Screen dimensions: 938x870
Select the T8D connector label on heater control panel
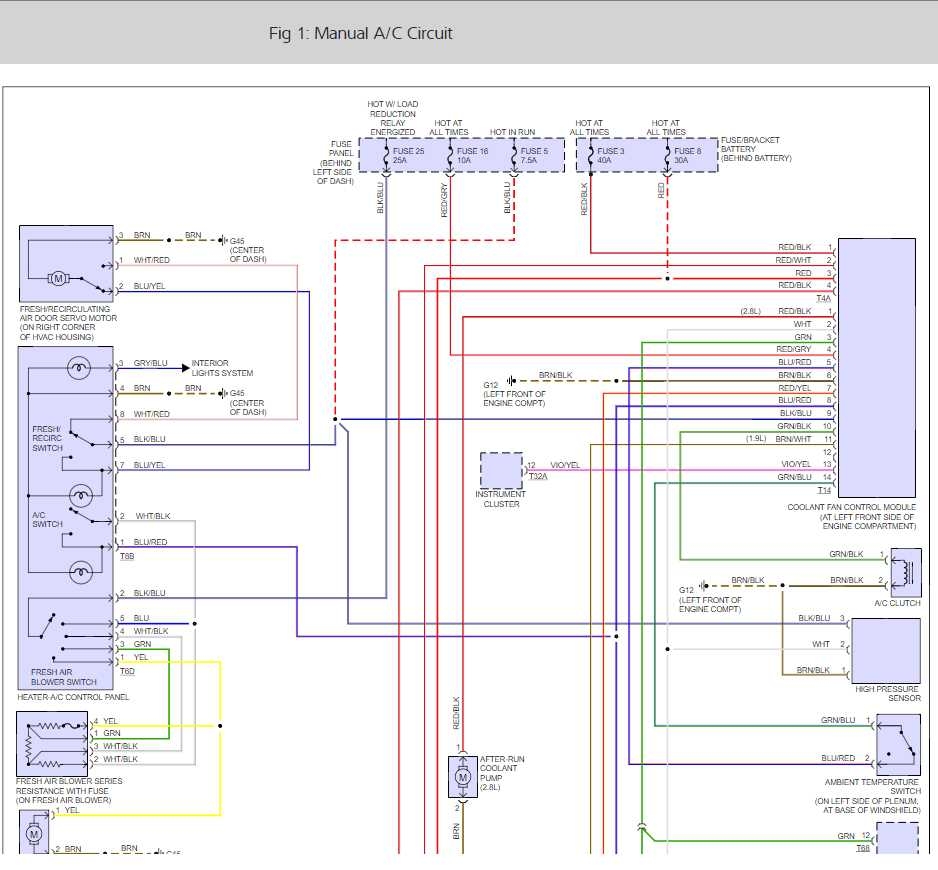[x=125, y=671]
